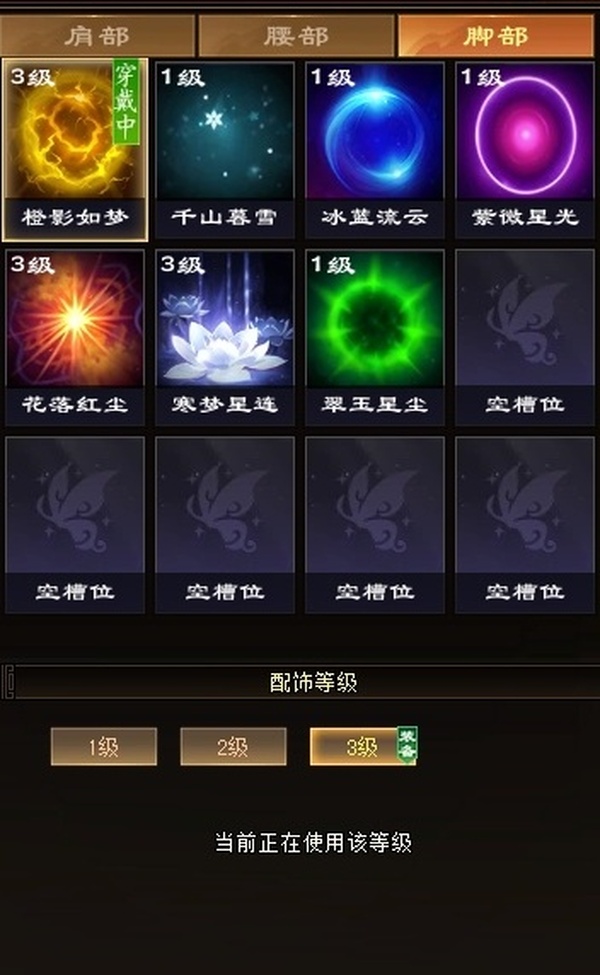Click the 配饰等级 section header
The height and width of the screenshot is (975, 600).
pos(313,682)
